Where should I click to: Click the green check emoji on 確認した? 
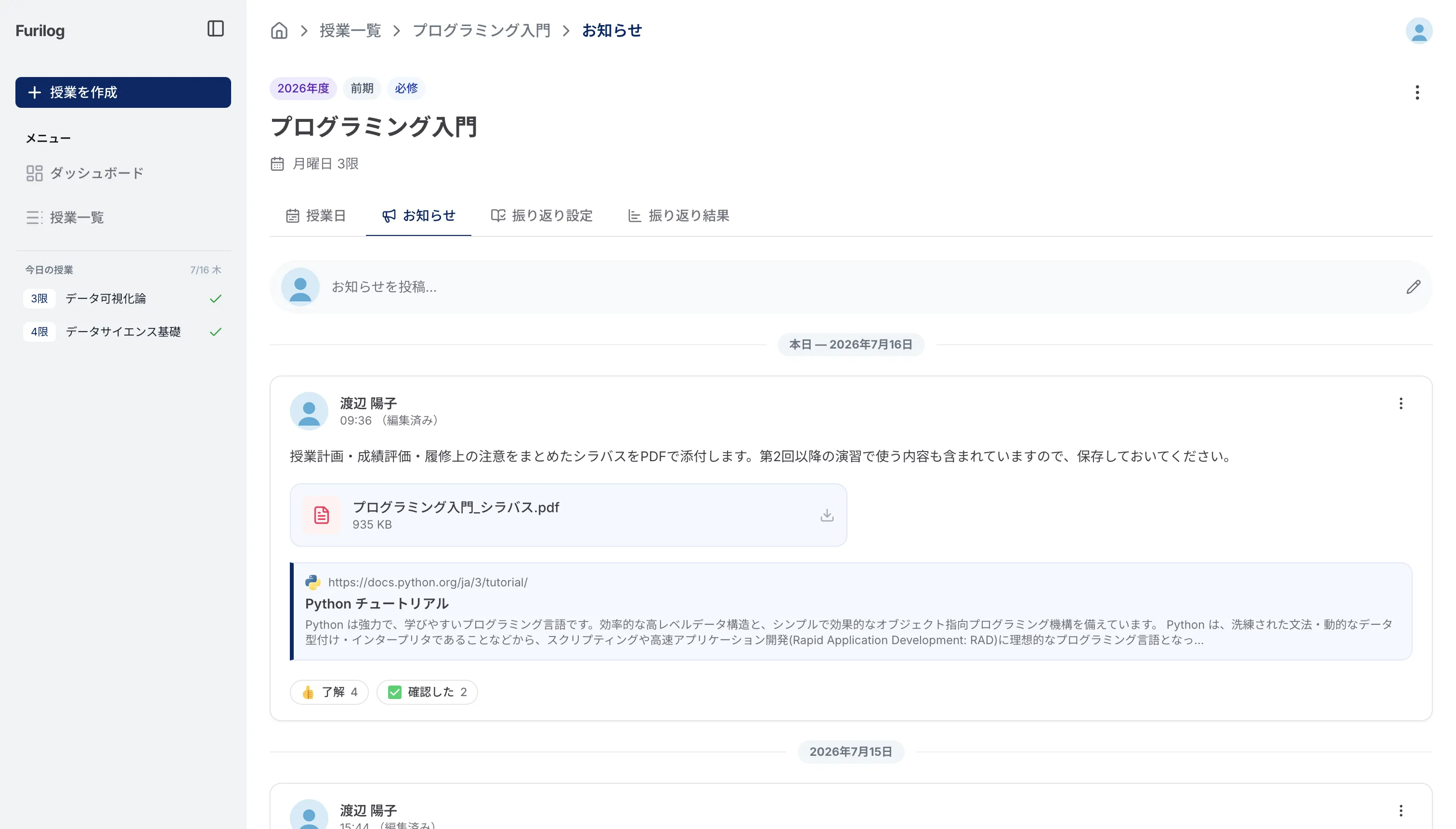tap(395, 692)
